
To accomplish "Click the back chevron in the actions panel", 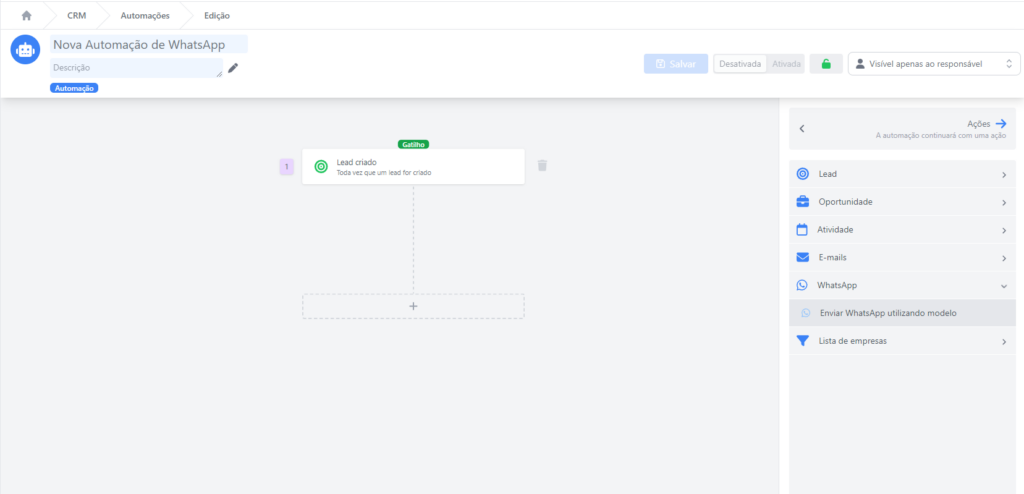I will (802, 129).
